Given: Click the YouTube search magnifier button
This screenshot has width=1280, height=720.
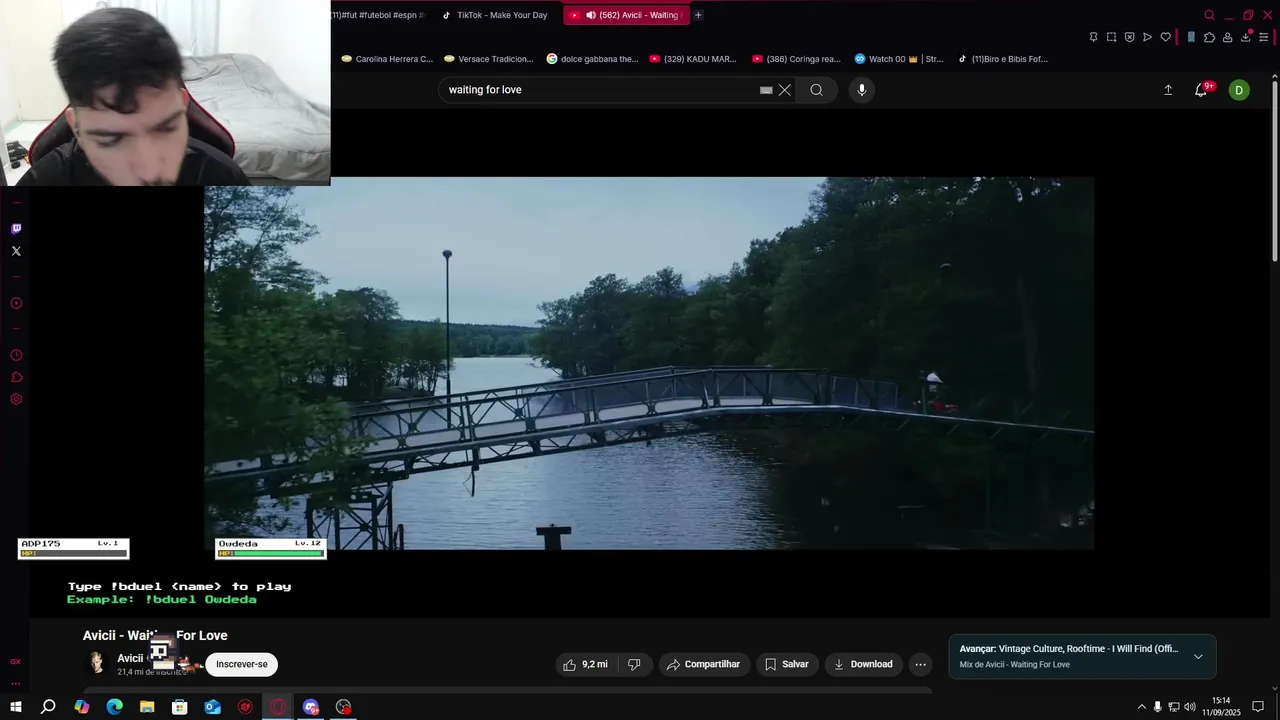Looking at the screenshot, I should tap(816, 90).
